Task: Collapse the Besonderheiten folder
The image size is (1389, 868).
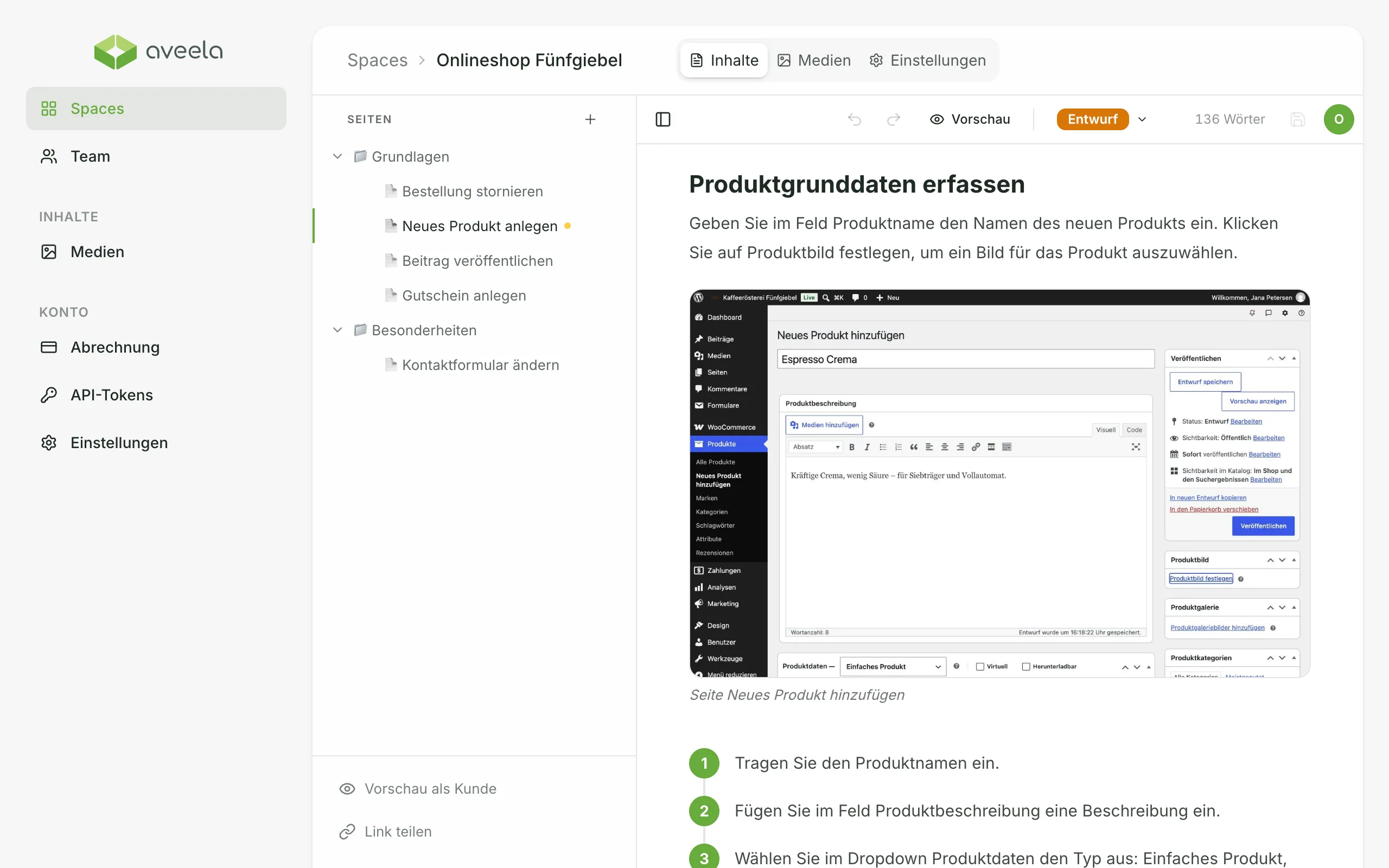Action: [x=337, y=330]
